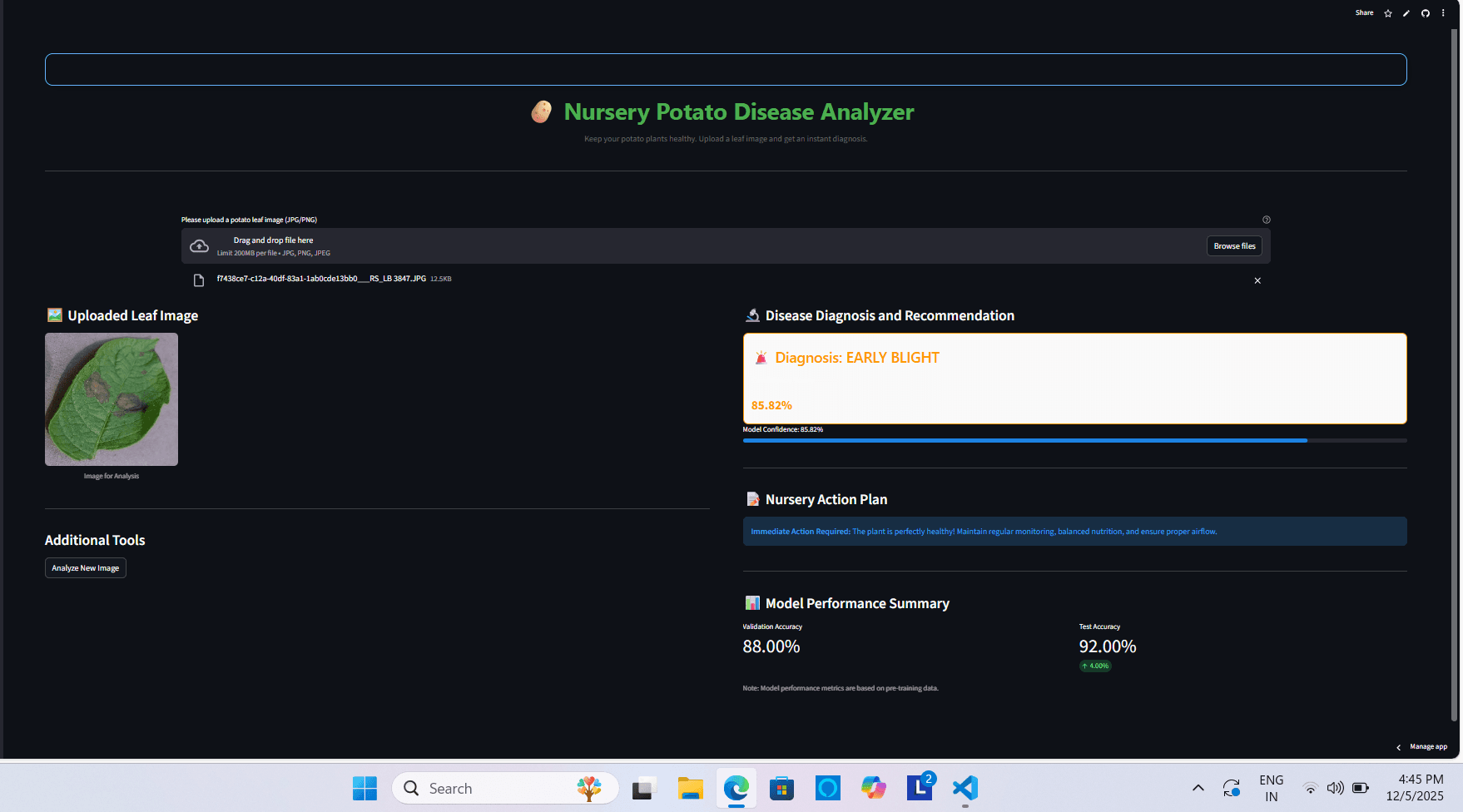
Task: Click the Drag and drop file area
Action: 726,246
